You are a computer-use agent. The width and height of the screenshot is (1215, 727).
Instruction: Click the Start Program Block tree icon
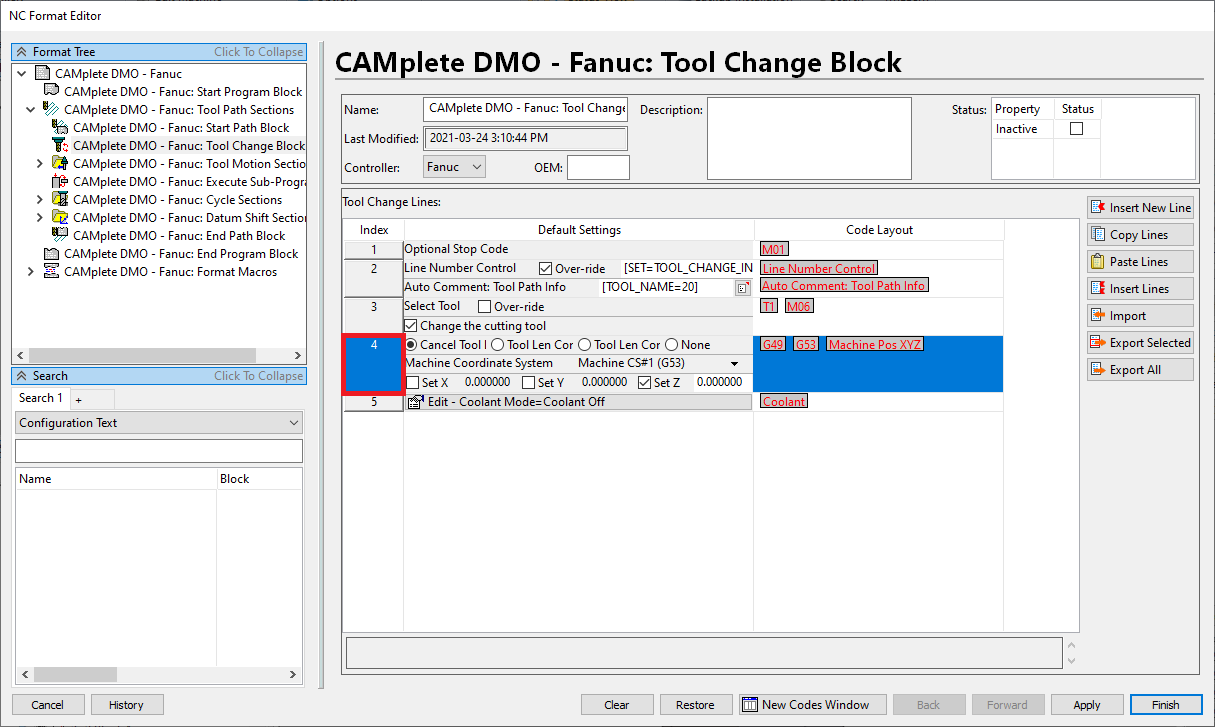point(51,91)
